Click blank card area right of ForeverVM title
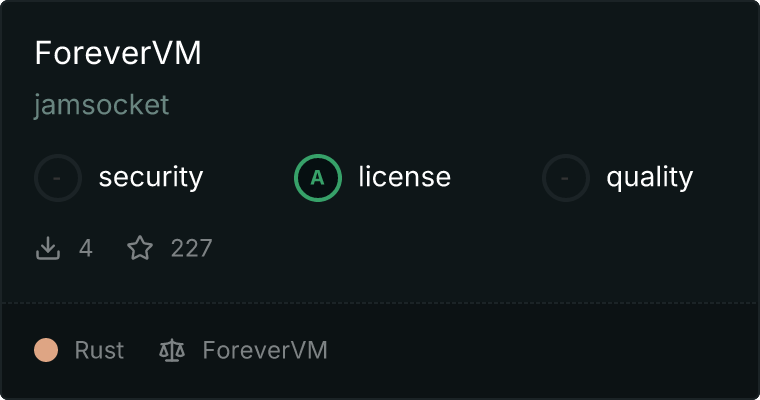Viewport: 760px width, 400px height. (480, 52)
